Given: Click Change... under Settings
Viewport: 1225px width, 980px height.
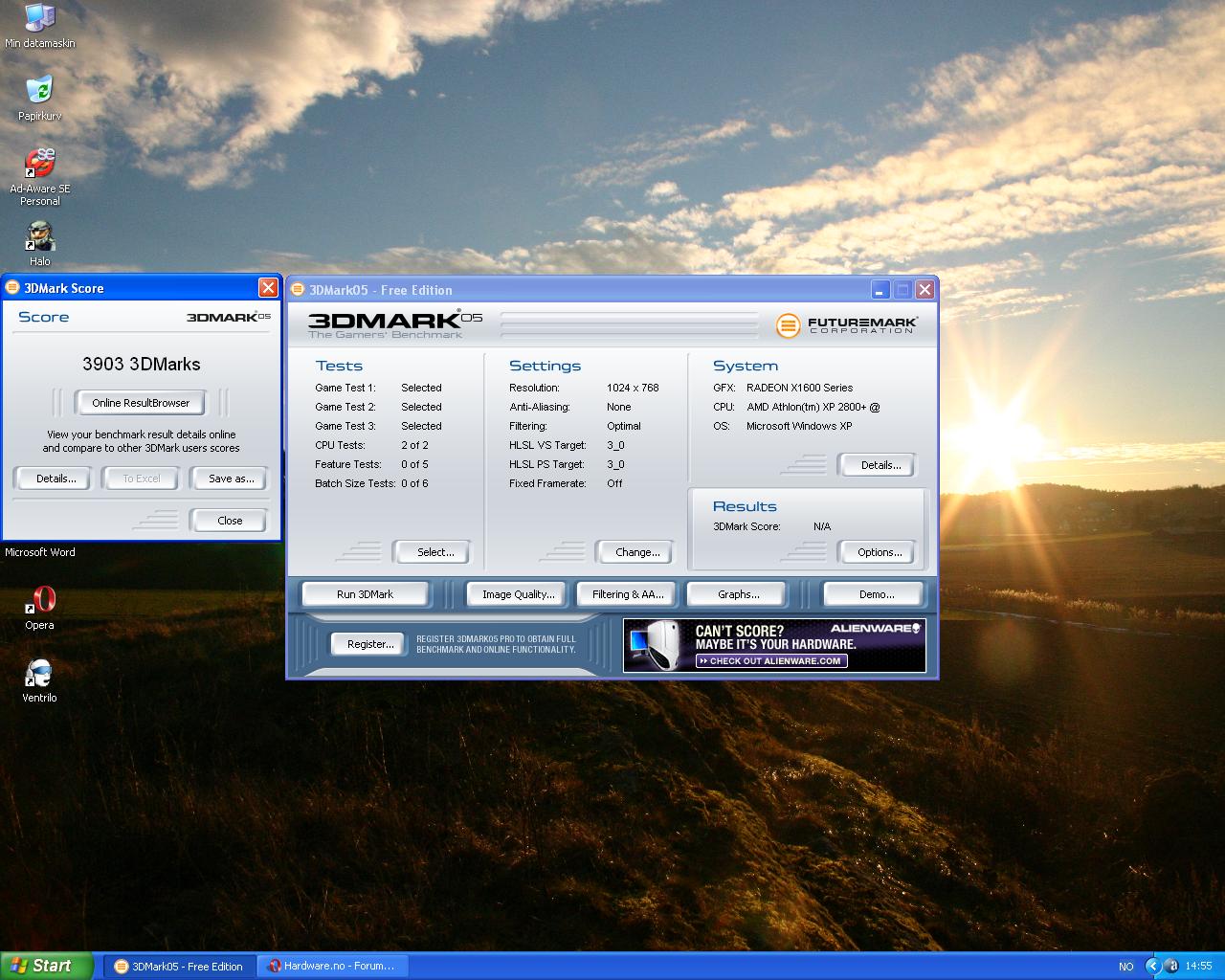Looking at the screenshot, I should click(637, 552).
